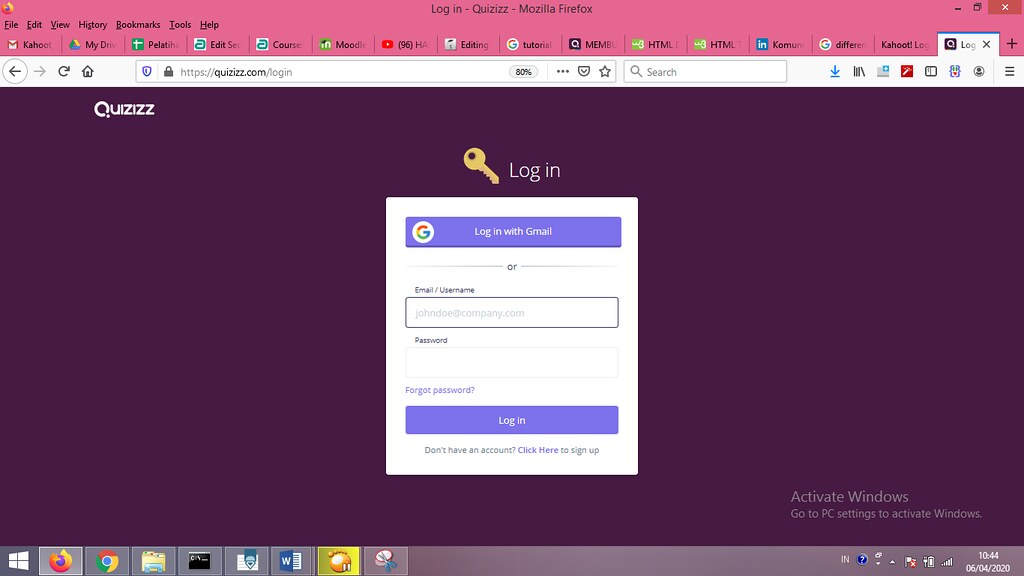The height and width of the screenshot is (576, 1024).
Task: Show hidden system tray icons
Action: (x=893, y=562)
